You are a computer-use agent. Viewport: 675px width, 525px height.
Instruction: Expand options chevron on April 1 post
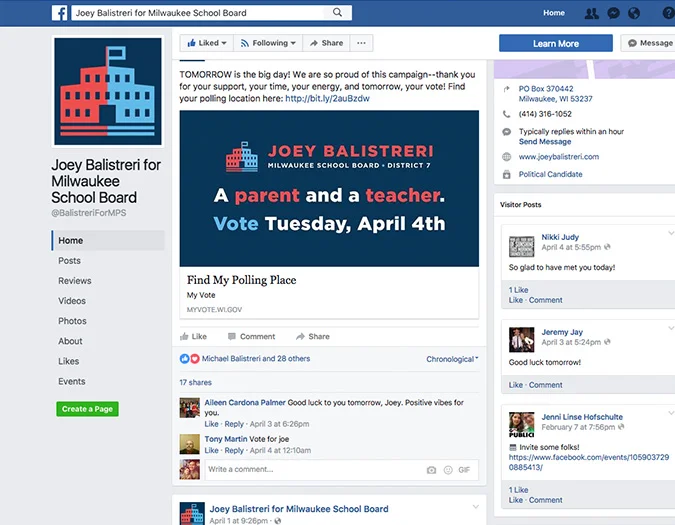(476, 507)
